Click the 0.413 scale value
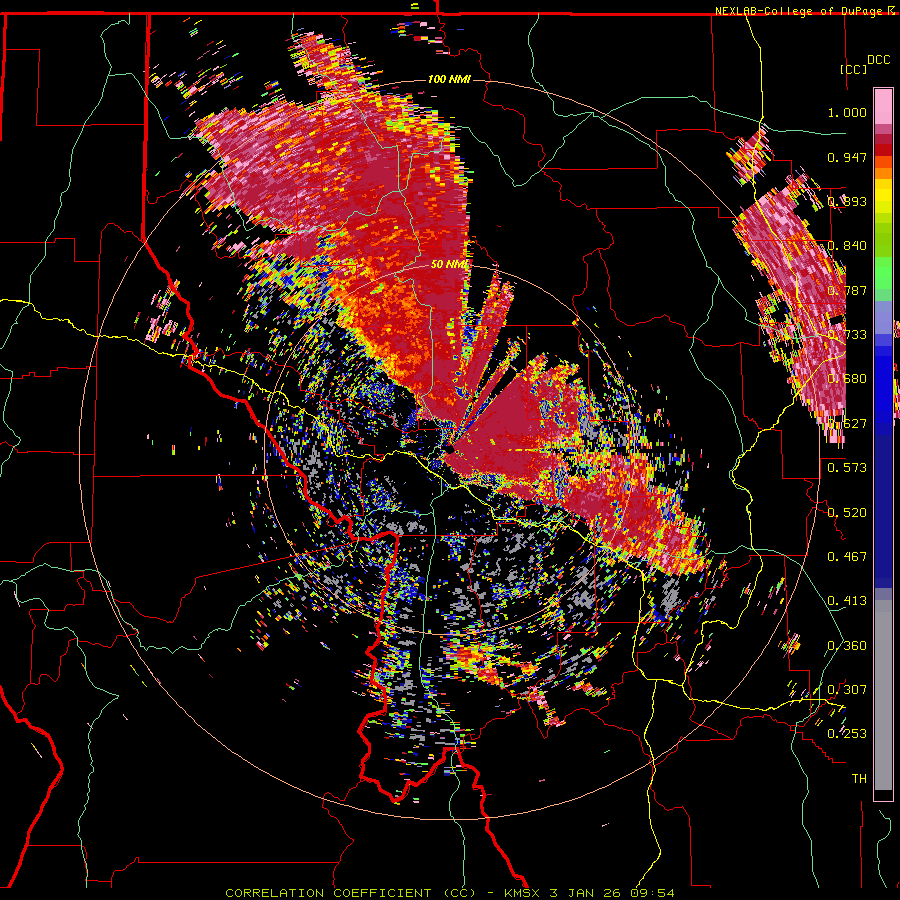 847,601
